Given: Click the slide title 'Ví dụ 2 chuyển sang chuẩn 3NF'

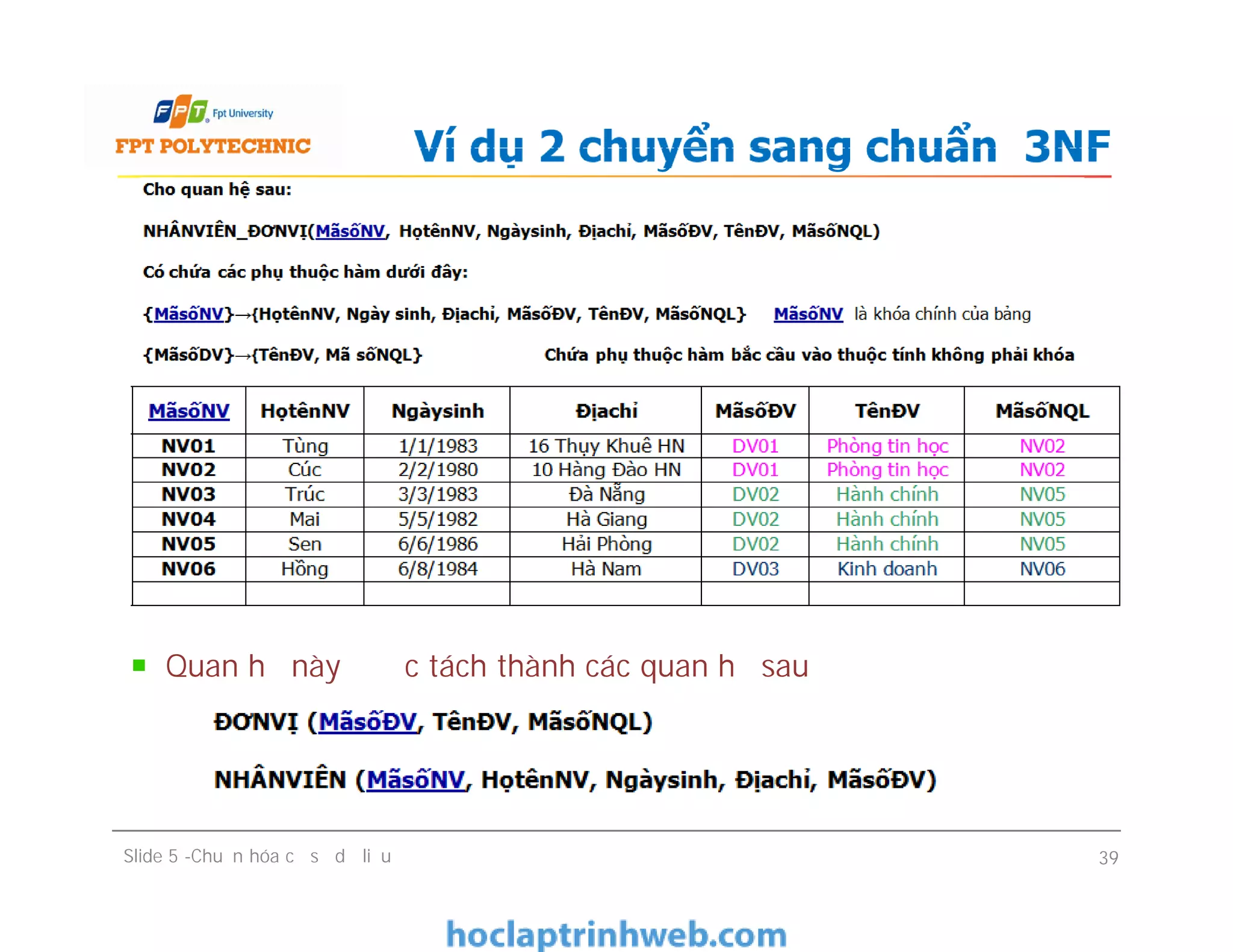Looking at the screenshot, I should (x=762, y=146).
